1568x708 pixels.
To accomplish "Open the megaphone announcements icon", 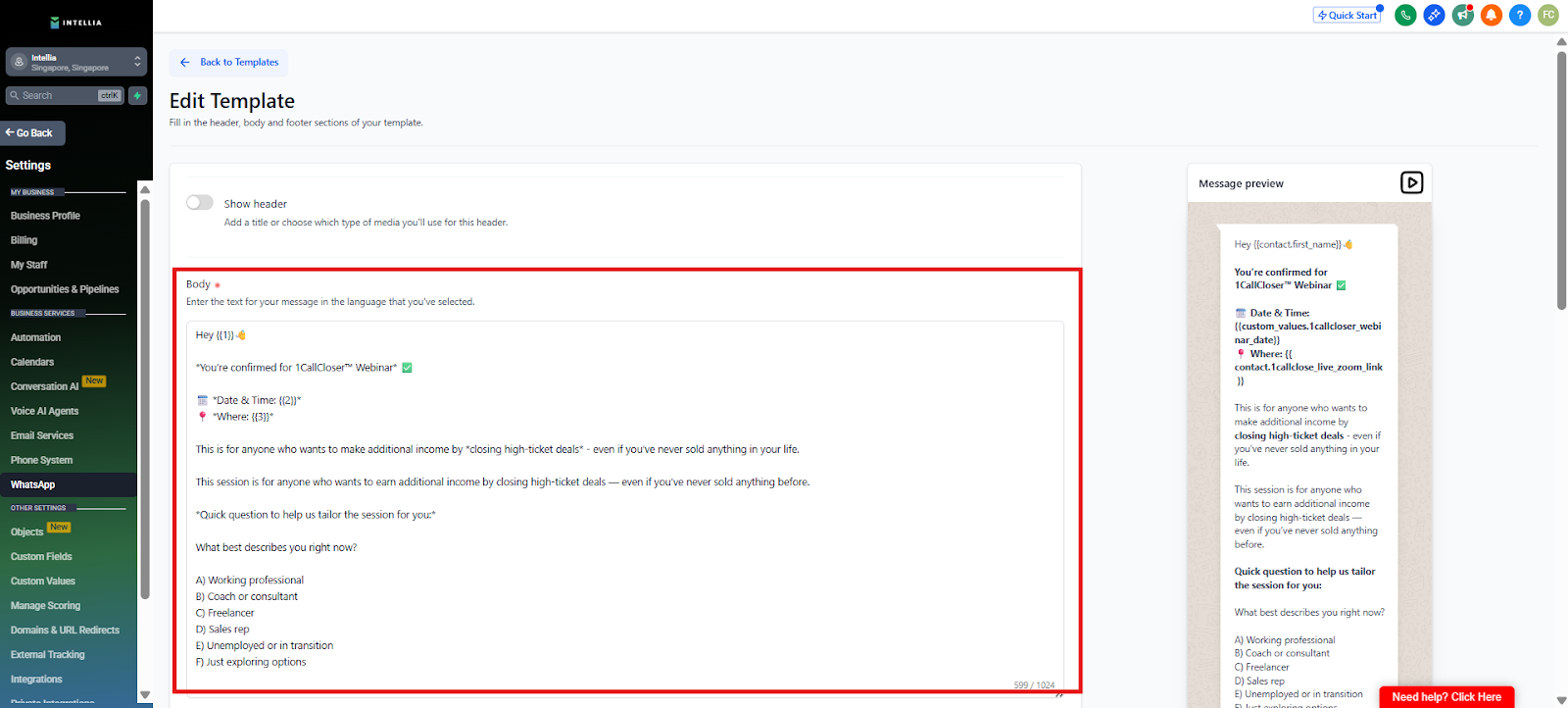I will point(1463,15).
